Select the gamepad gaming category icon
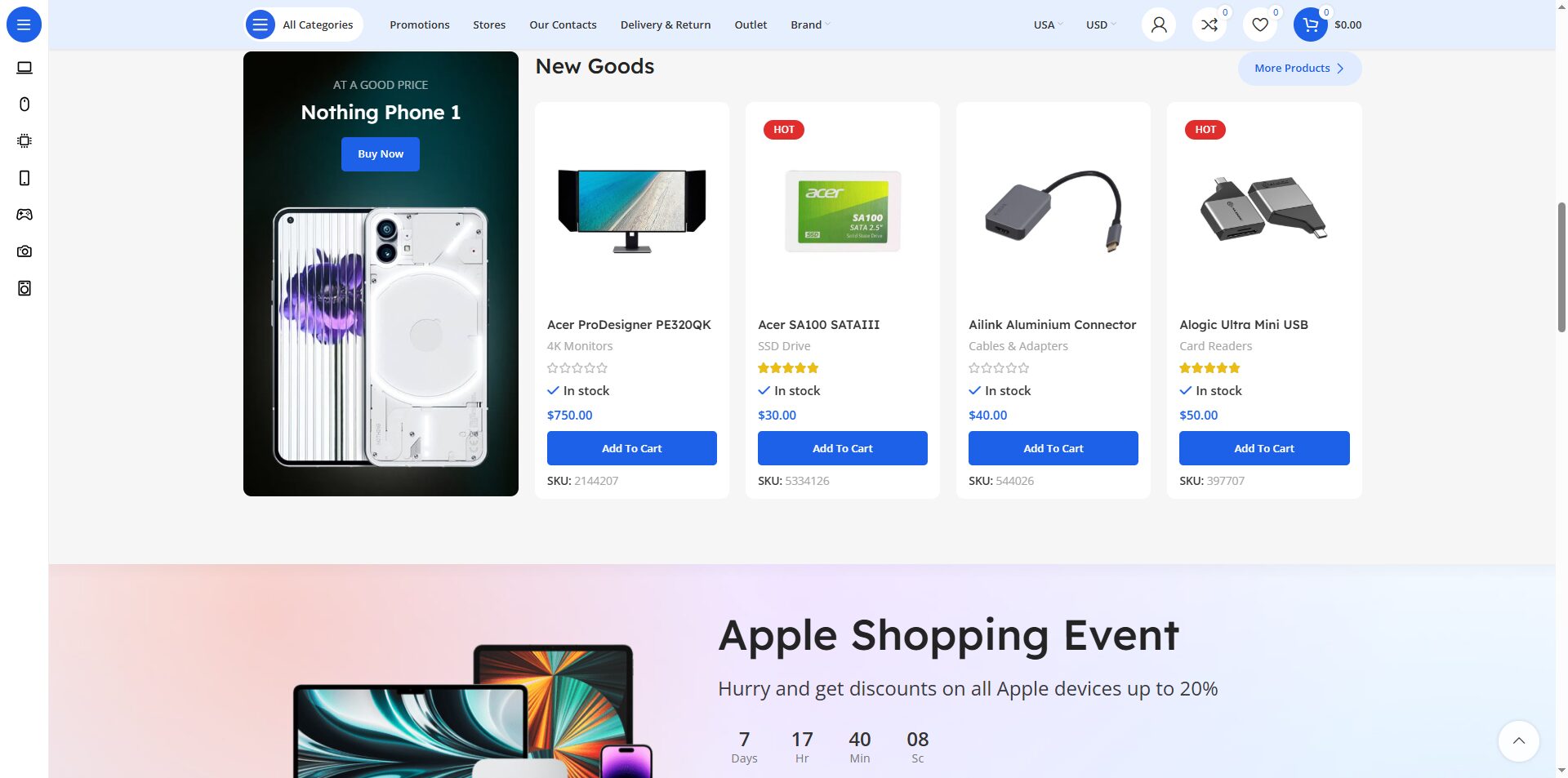 [x=24, y=215]
